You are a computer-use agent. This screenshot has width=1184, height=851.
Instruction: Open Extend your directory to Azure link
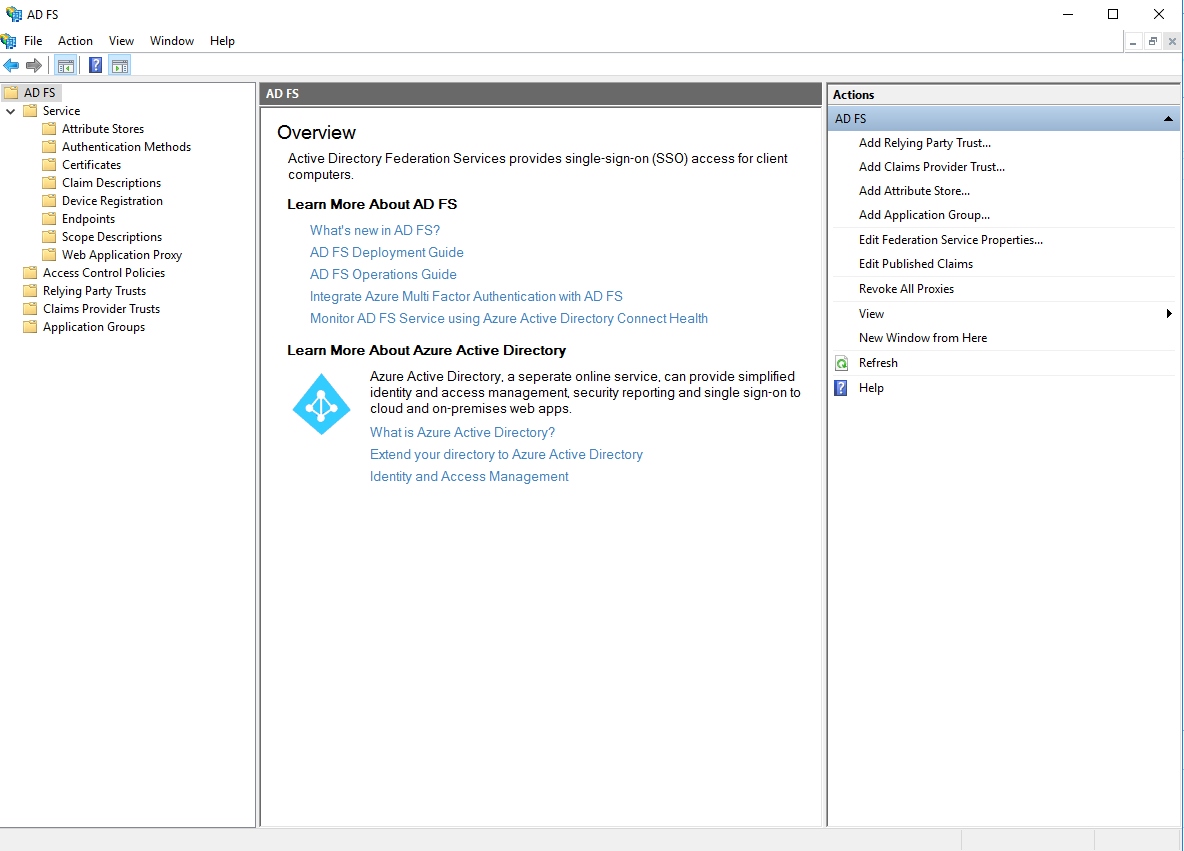(x=506, y=454)
